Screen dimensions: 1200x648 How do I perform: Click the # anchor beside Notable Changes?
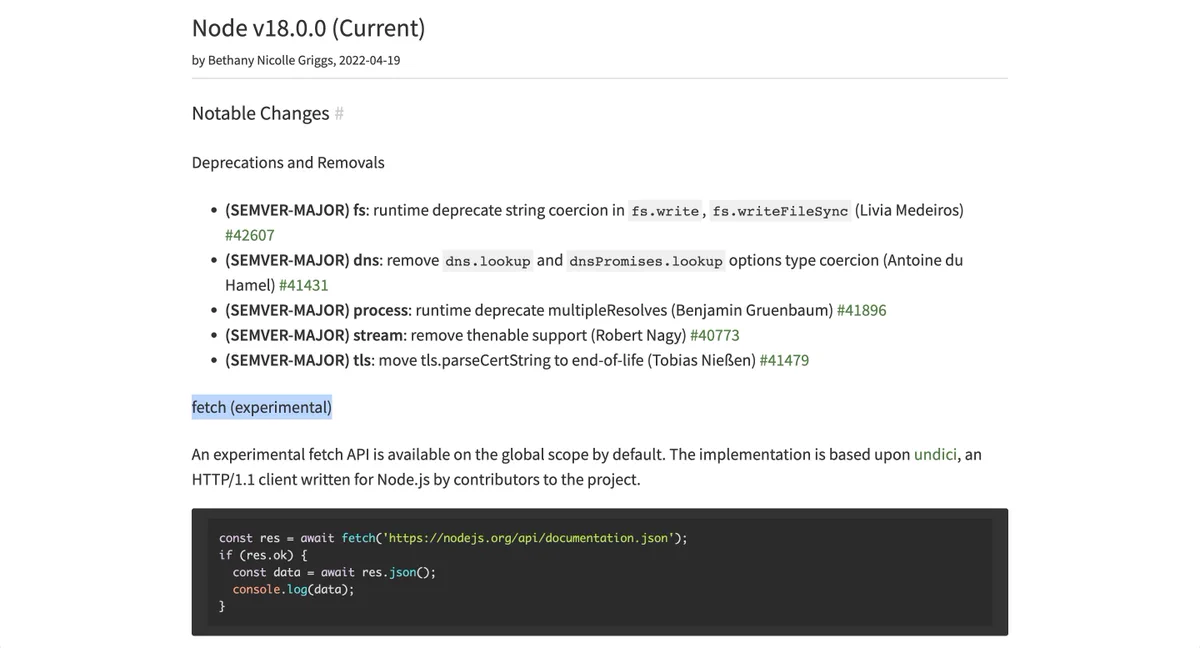(x=339, y=113)
